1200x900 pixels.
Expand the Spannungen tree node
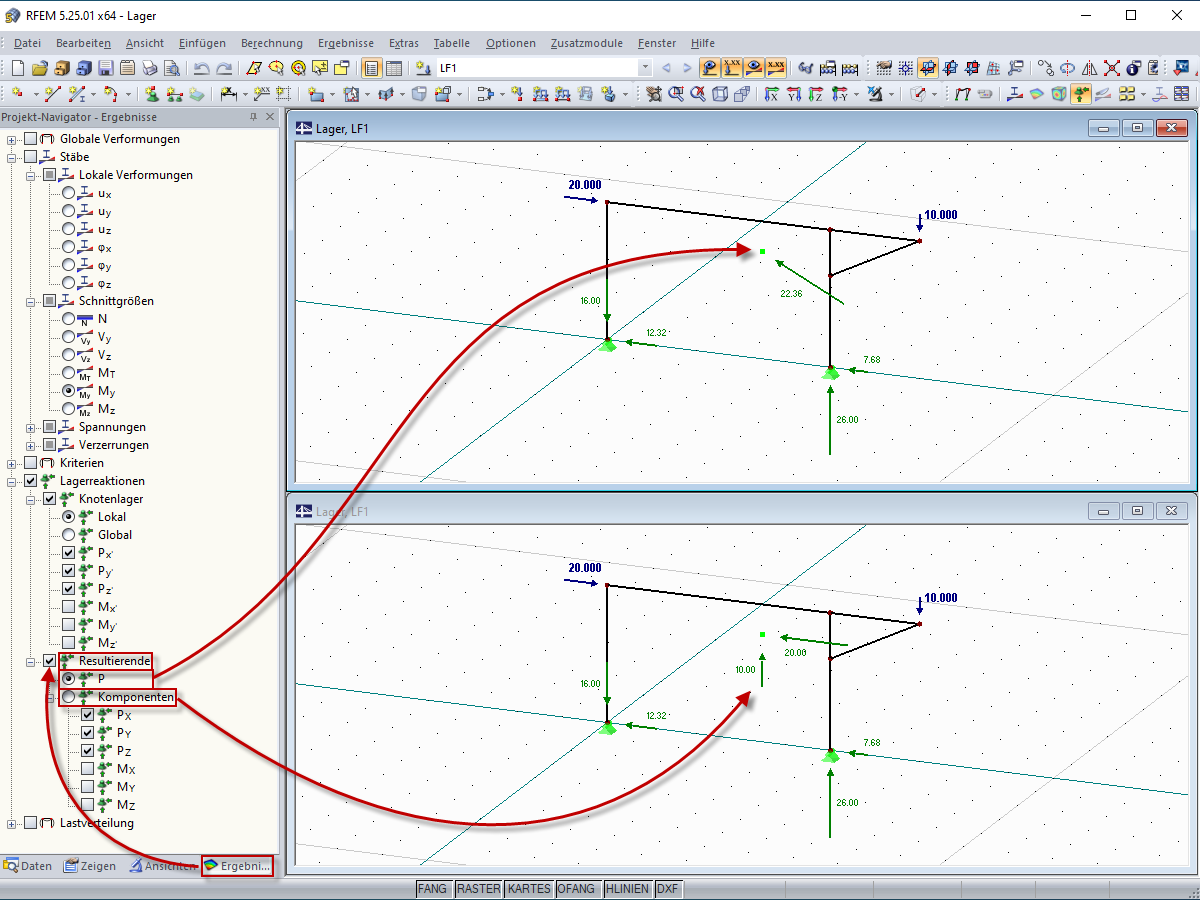coord(31,427)
